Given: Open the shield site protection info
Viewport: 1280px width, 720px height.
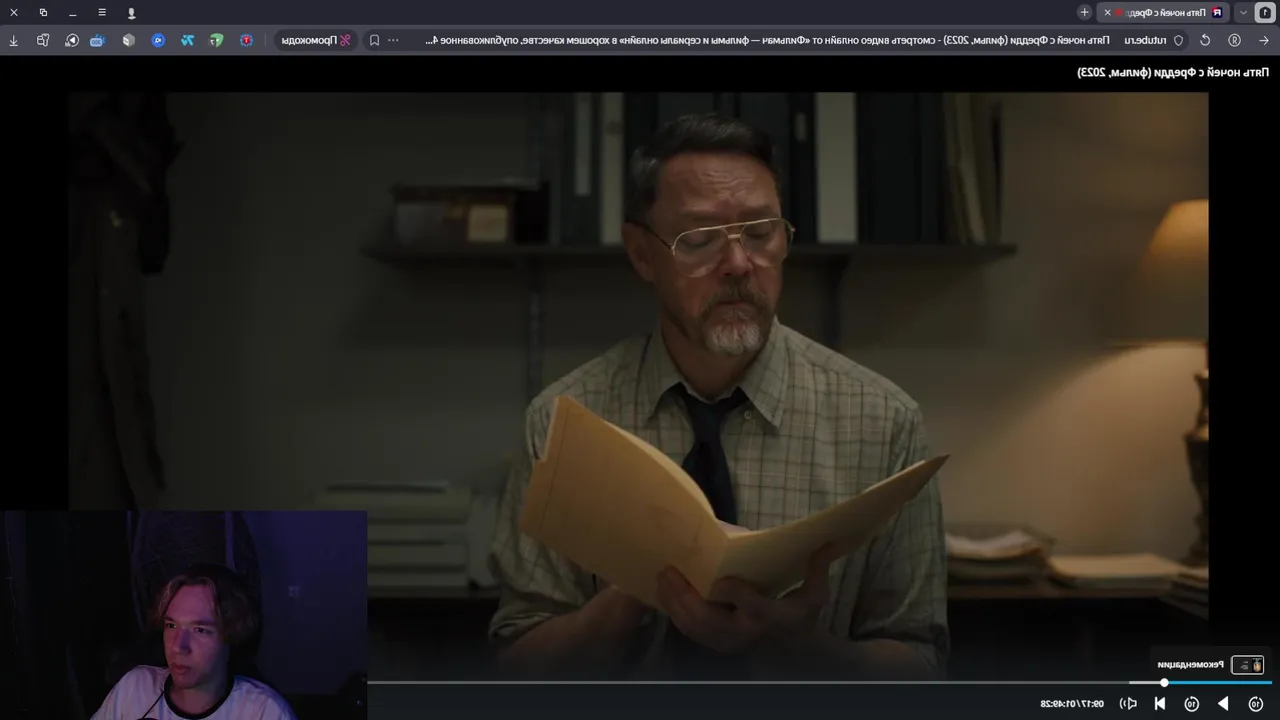Looking at the screenshot, I should (1178, 40).
